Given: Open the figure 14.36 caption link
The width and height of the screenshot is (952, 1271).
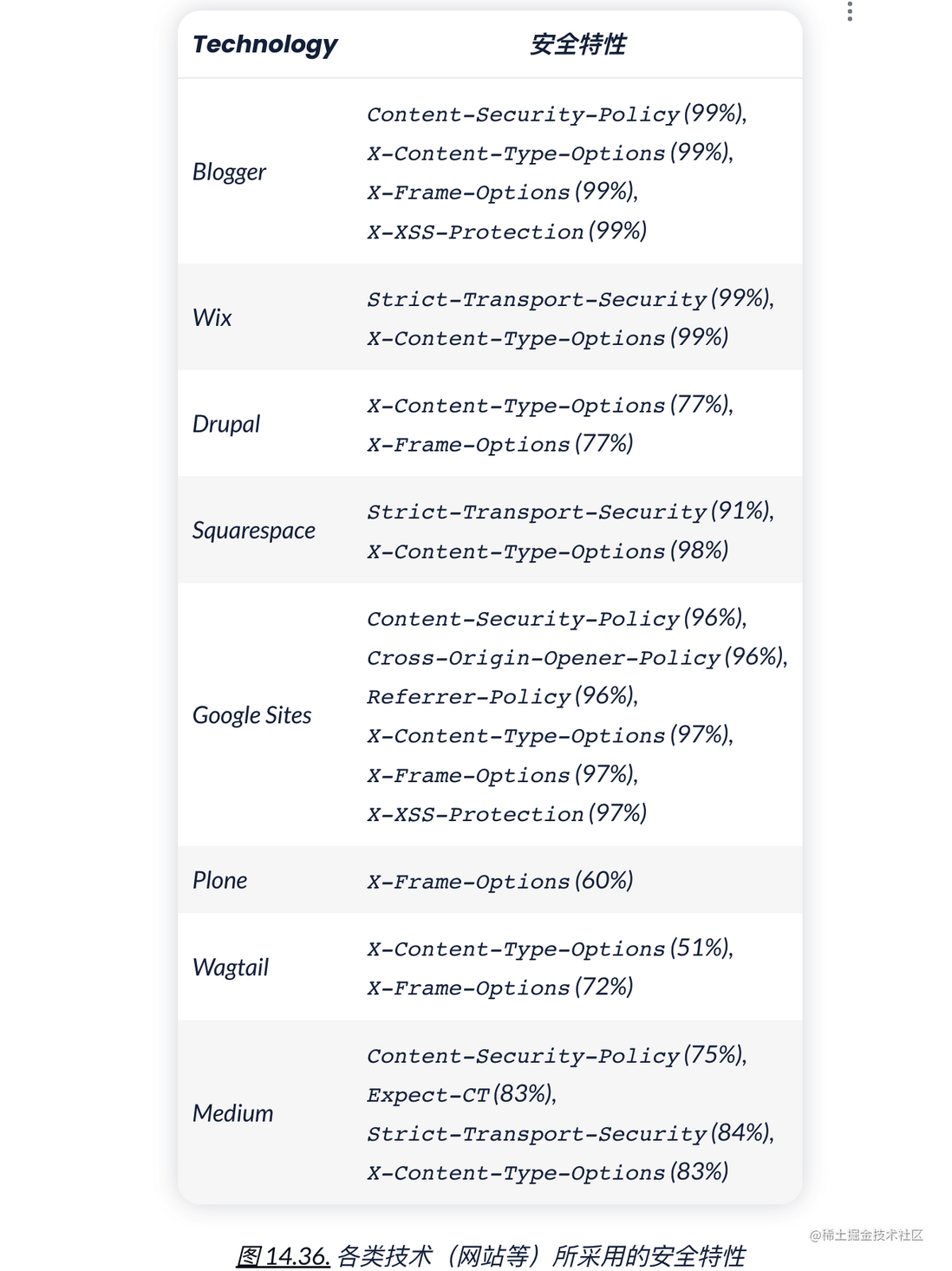Looking at the screenshot, I should tap(283, 1255).
